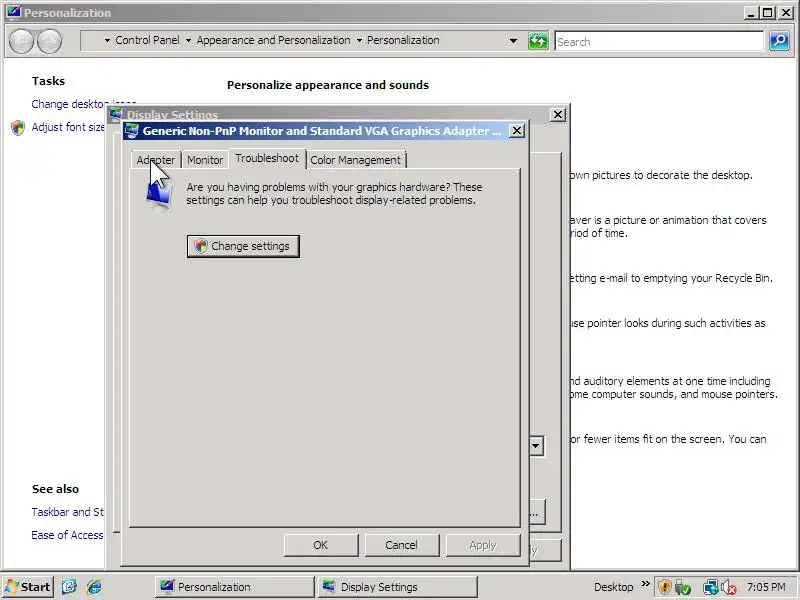This screenshot has height=600, width=800.
Task: Open the dropdown arrow in Display Settings
Action: (x=536, y=446)
